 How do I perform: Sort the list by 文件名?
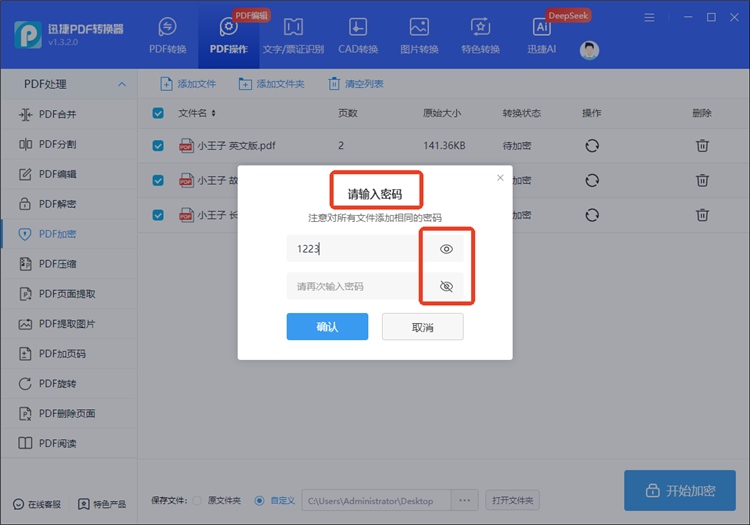point(197,113)
